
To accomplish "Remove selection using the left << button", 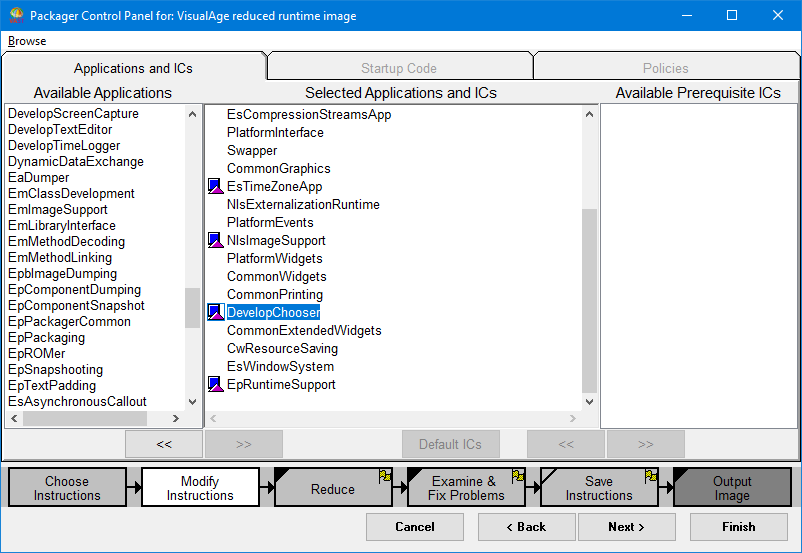I will click(x=164, y=444).
